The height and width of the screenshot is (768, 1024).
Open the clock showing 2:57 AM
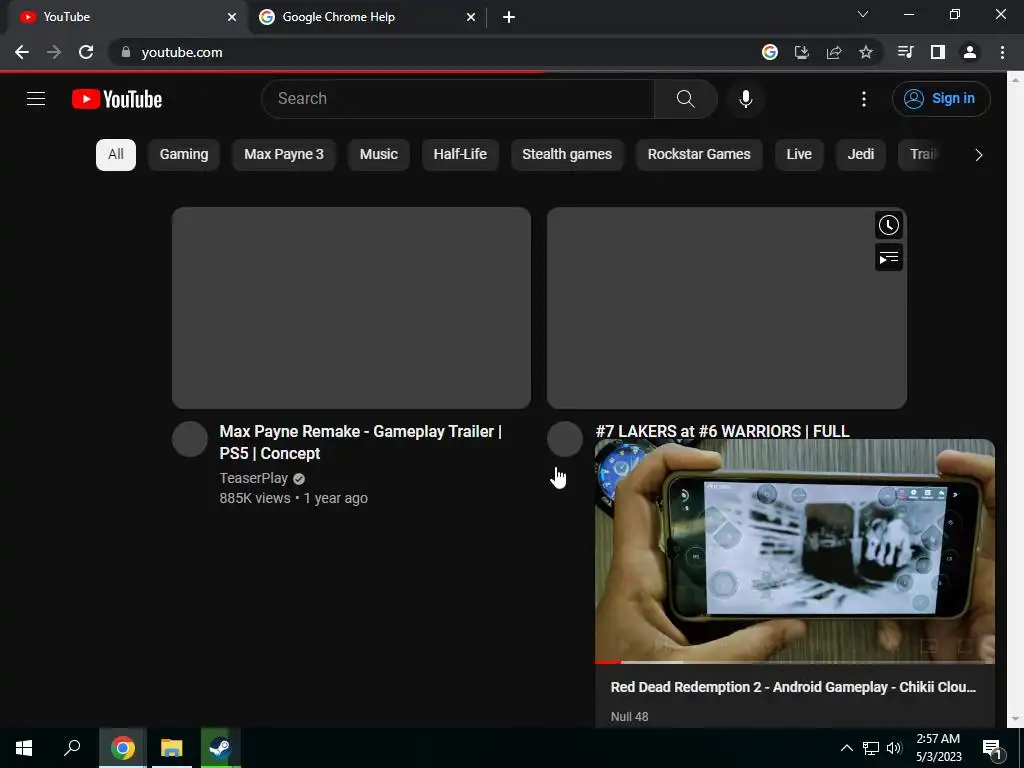(938, 748)
